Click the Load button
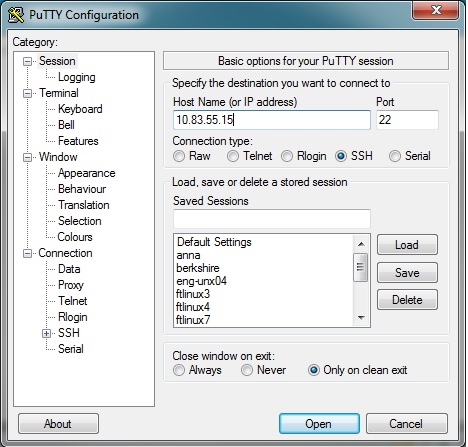Viewport: 468px width, 447px height. point(407,245)
